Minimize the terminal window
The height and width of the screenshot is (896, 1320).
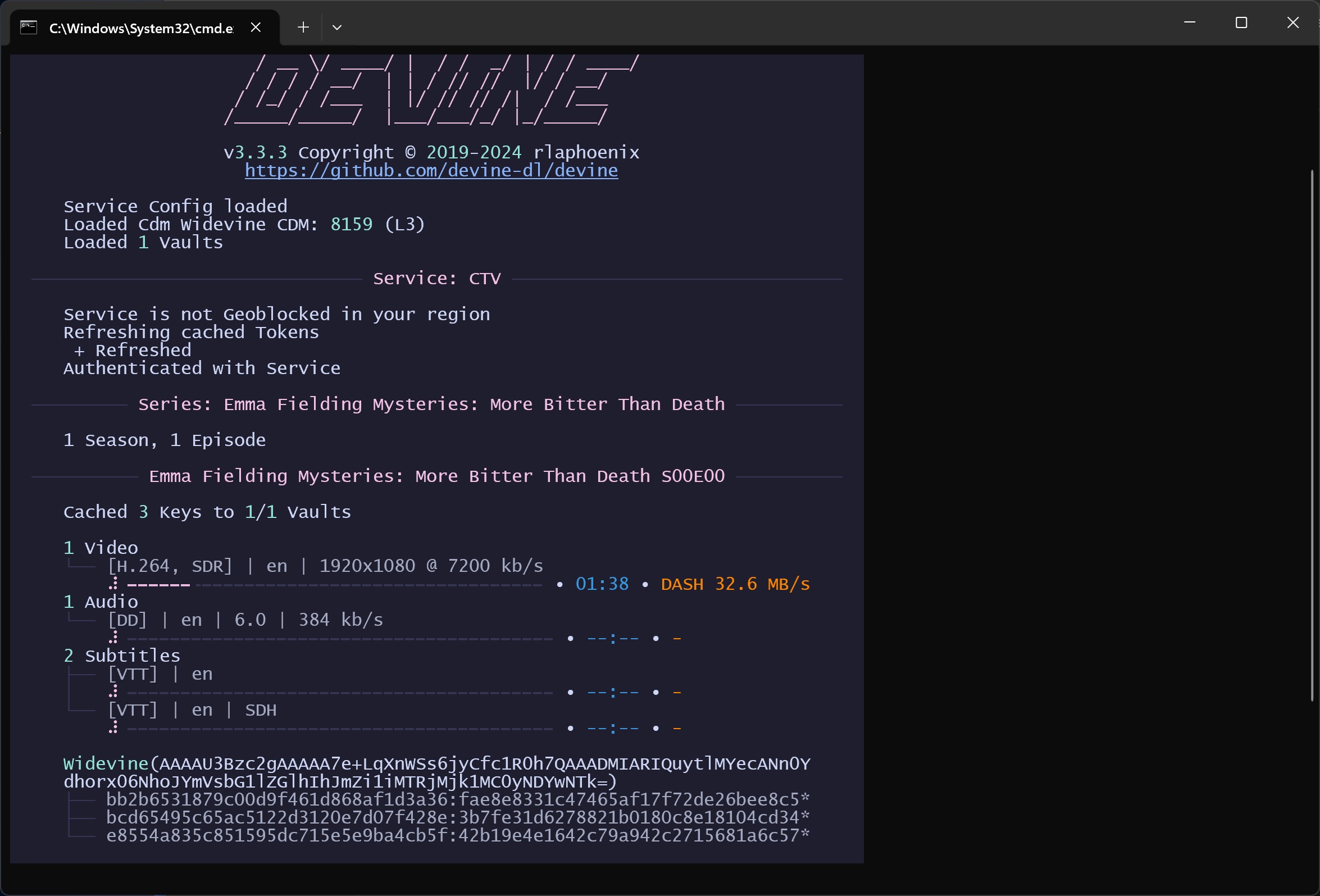tap(1190, 22)
